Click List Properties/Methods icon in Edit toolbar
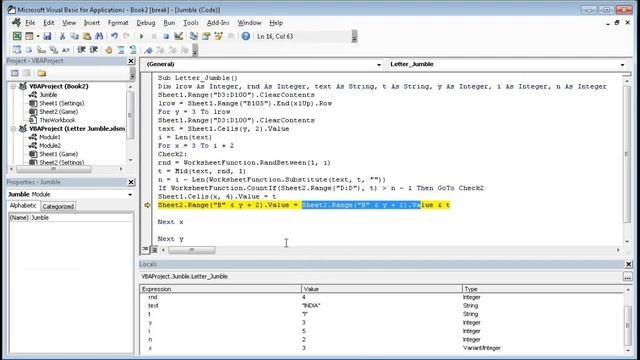Image resolution: width=640 pixels, height=360 pixels. point(17,50)
